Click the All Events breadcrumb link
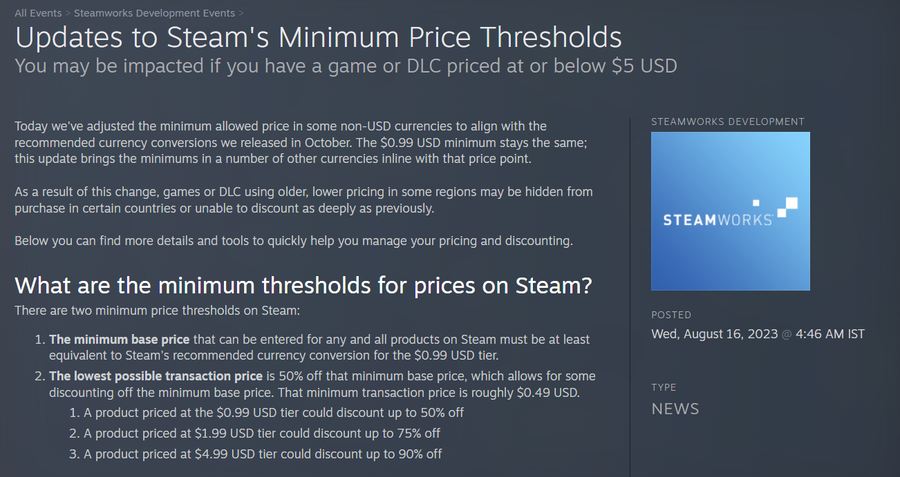Image resolution: width=900 pixels, height=477 pixels. [x=38, y=13]
